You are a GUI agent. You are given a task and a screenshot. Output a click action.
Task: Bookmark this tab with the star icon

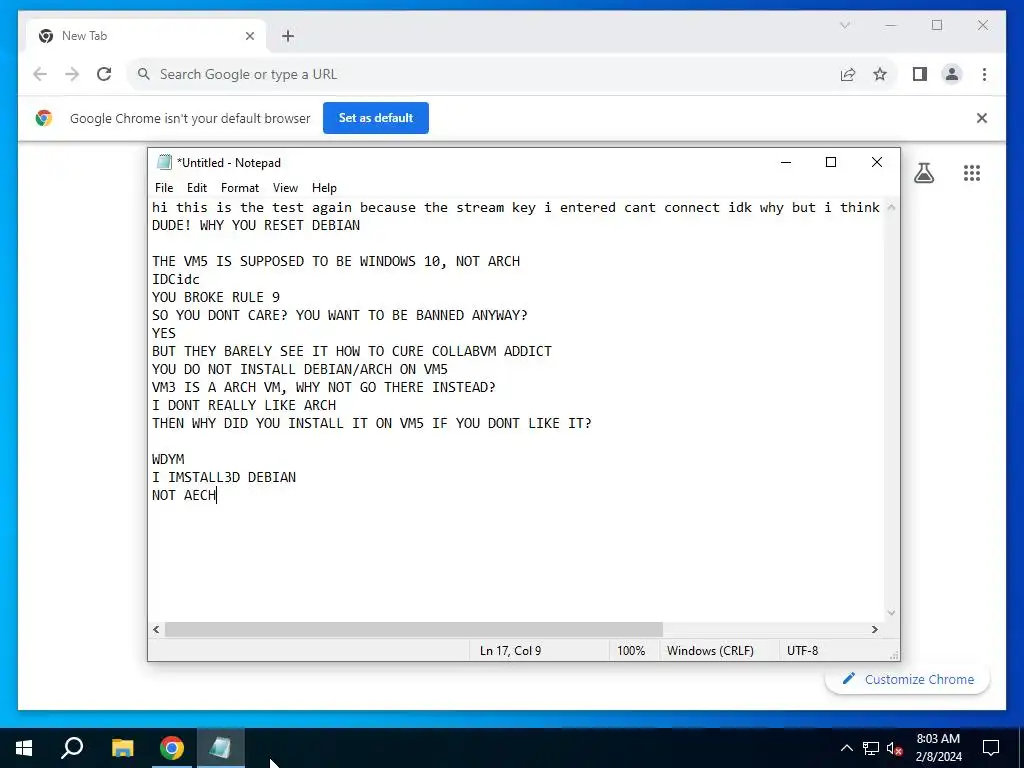point(880,74)
